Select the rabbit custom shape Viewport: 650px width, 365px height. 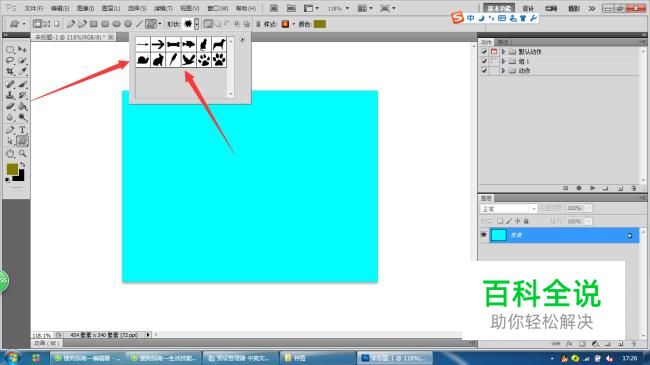(158, 60)
